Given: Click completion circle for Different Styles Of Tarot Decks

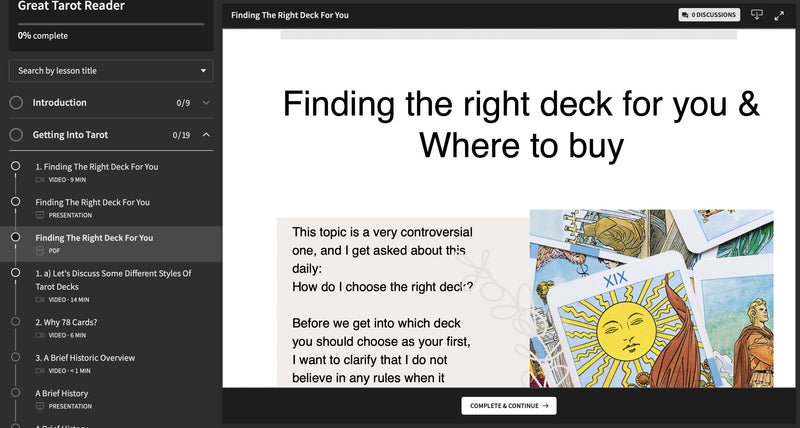Looking at the screenshot, I should (16, 272).
